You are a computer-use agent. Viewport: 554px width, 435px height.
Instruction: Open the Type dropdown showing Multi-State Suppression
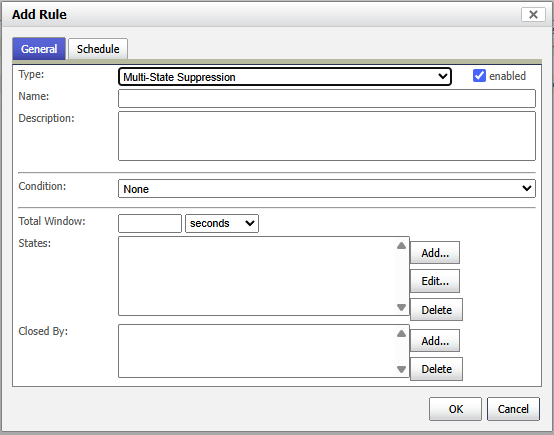click(285, 77)
